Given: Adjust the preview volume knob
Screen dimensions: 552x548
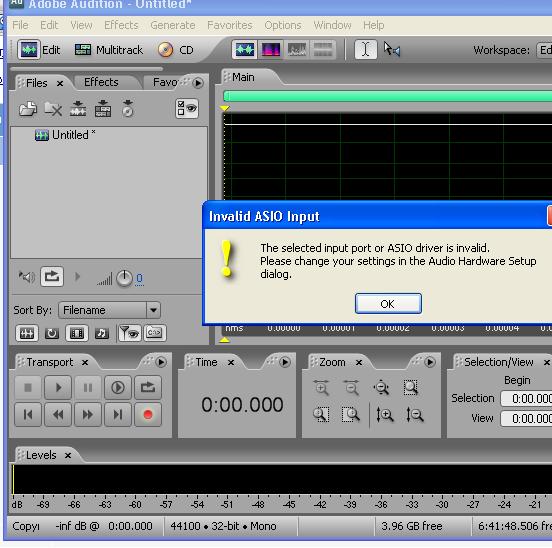Looking at the screenshot, I should [124, 278].
